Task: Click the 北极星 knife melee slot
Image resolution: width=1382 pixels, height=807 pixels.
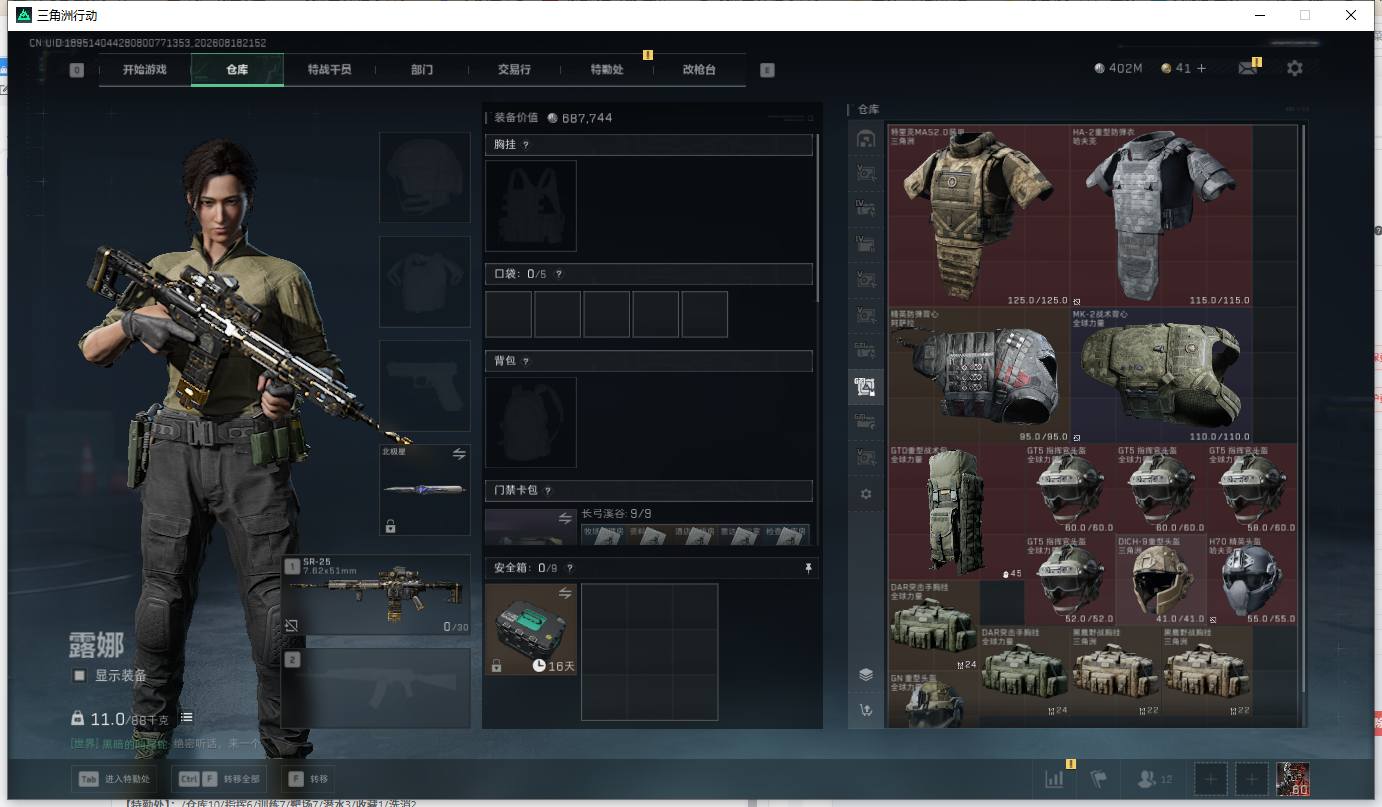Action: pyautogui.click(x=424, y=489)
